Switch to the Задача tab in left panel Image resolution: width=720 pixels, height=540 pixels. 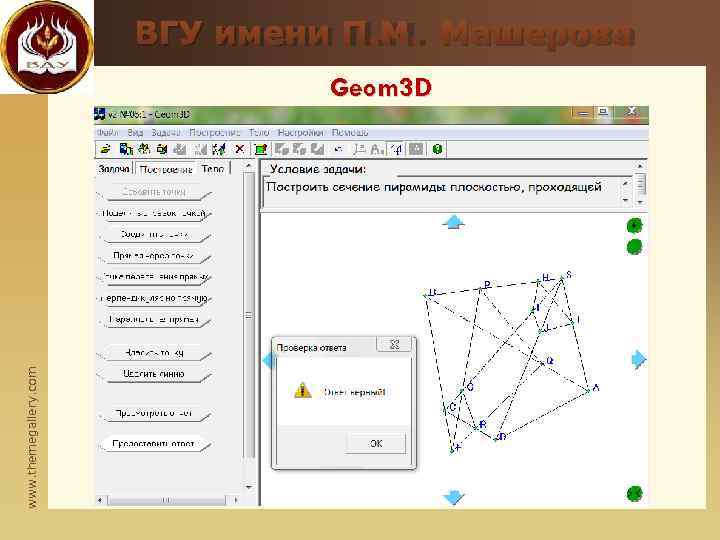(x=114, y=169)
